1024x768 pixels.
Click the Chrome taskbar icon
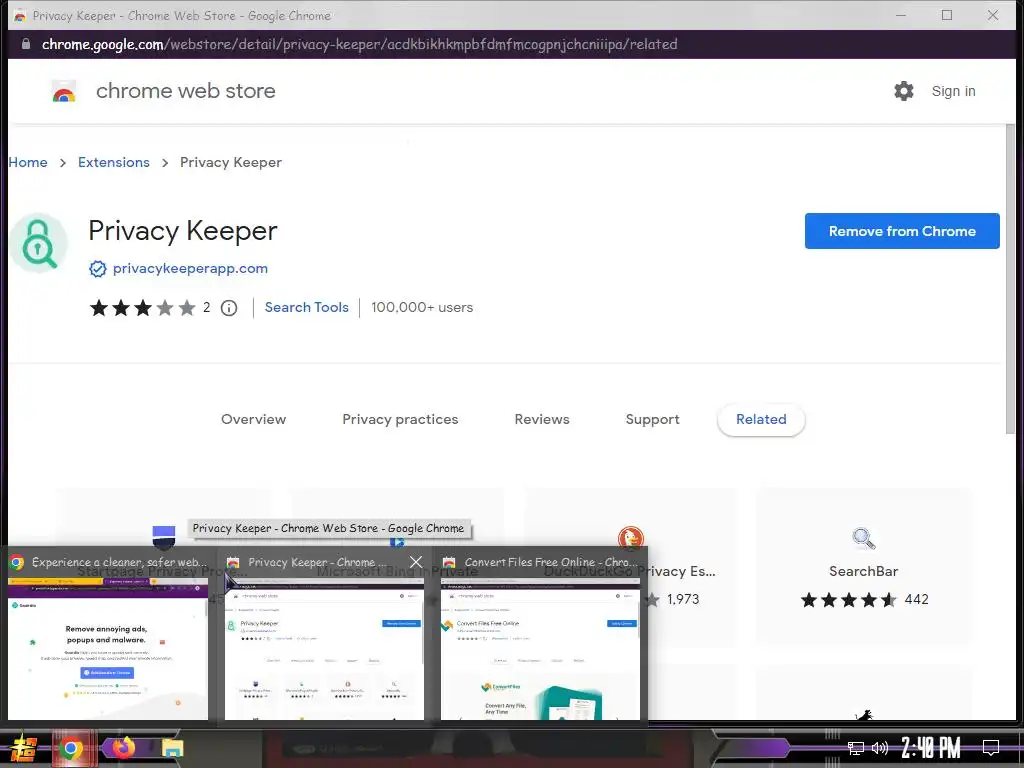[71, 748]
